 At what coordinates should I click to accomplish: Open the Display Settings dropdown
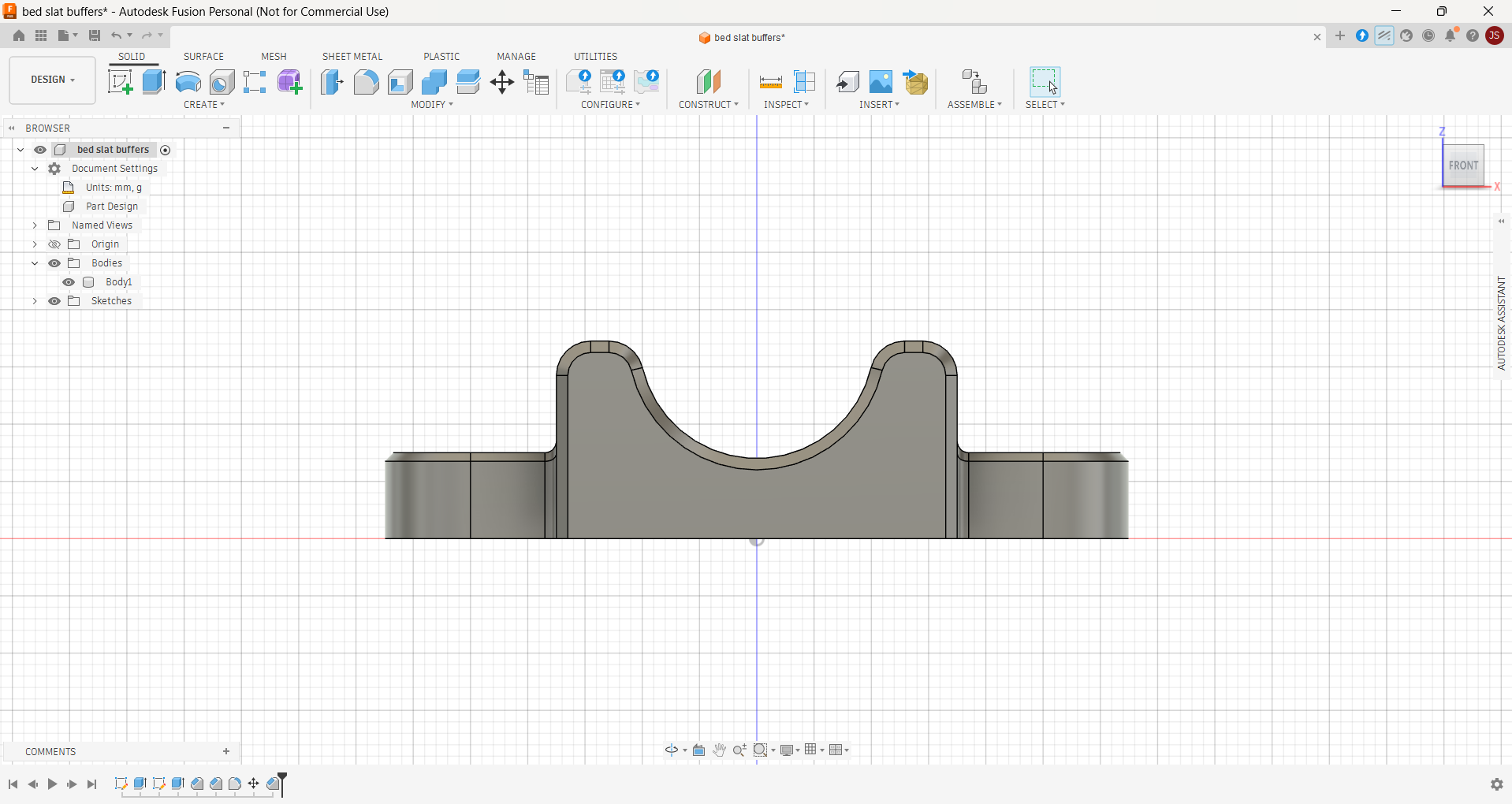coord(791,750)
